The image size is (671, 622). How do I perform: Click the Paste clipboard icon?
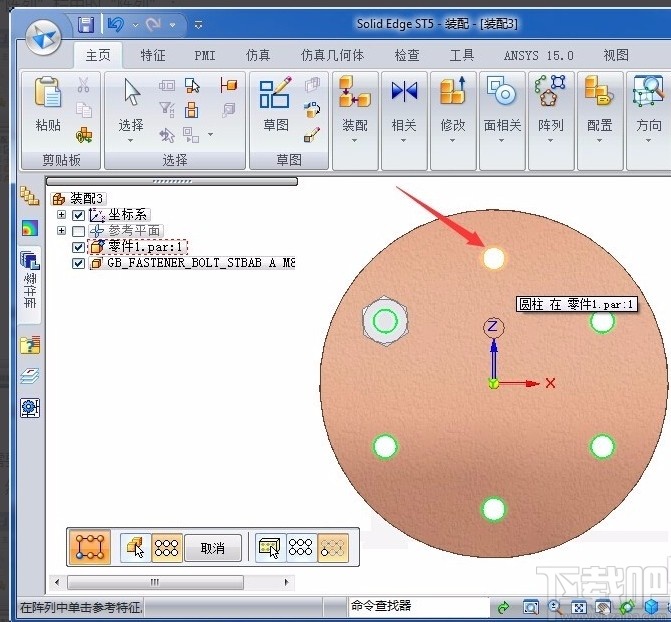coord(48,92)
